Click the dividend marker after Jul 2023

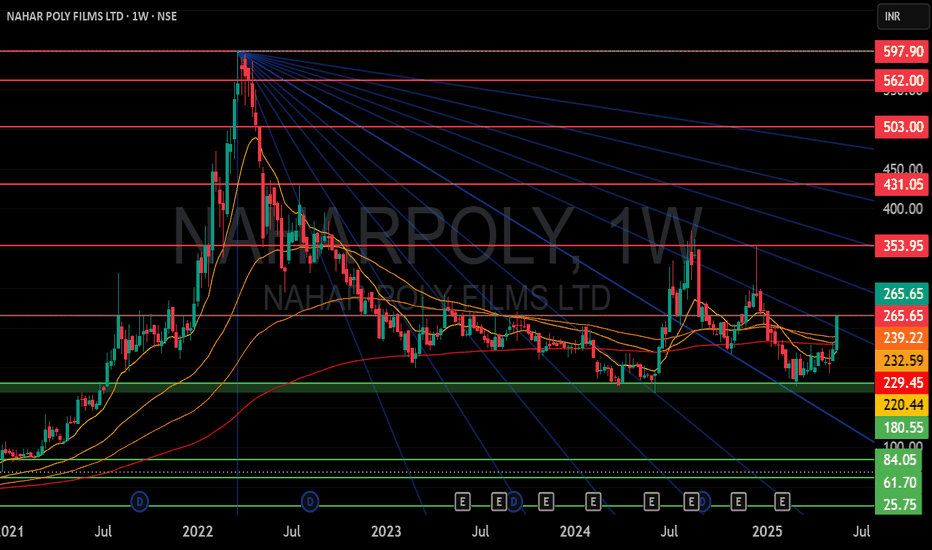pos(514,502)
